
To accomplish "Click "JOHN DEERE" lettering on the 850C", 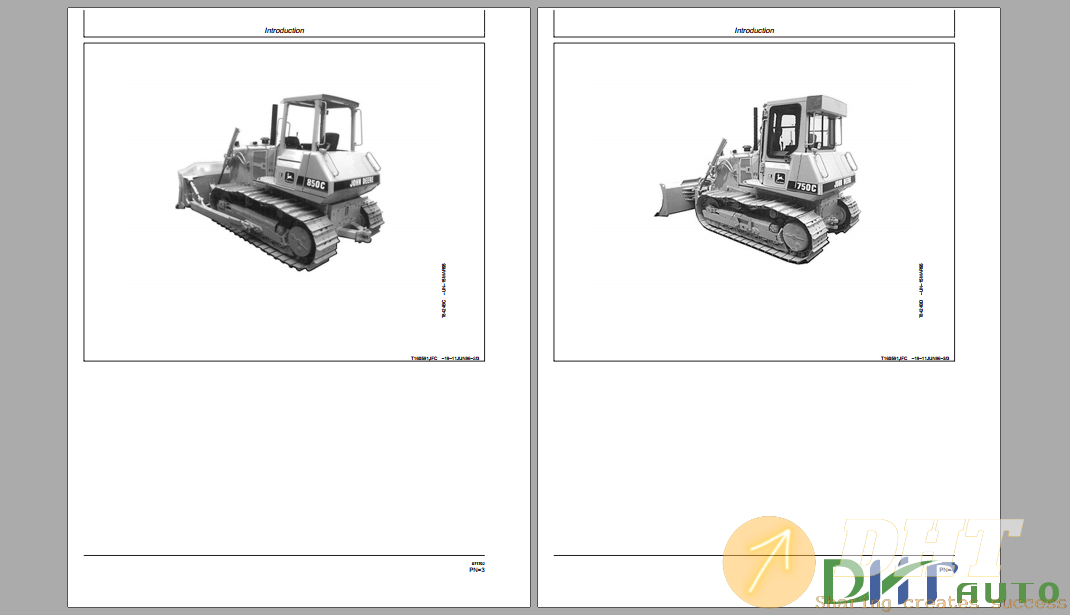I will (362, 182).
